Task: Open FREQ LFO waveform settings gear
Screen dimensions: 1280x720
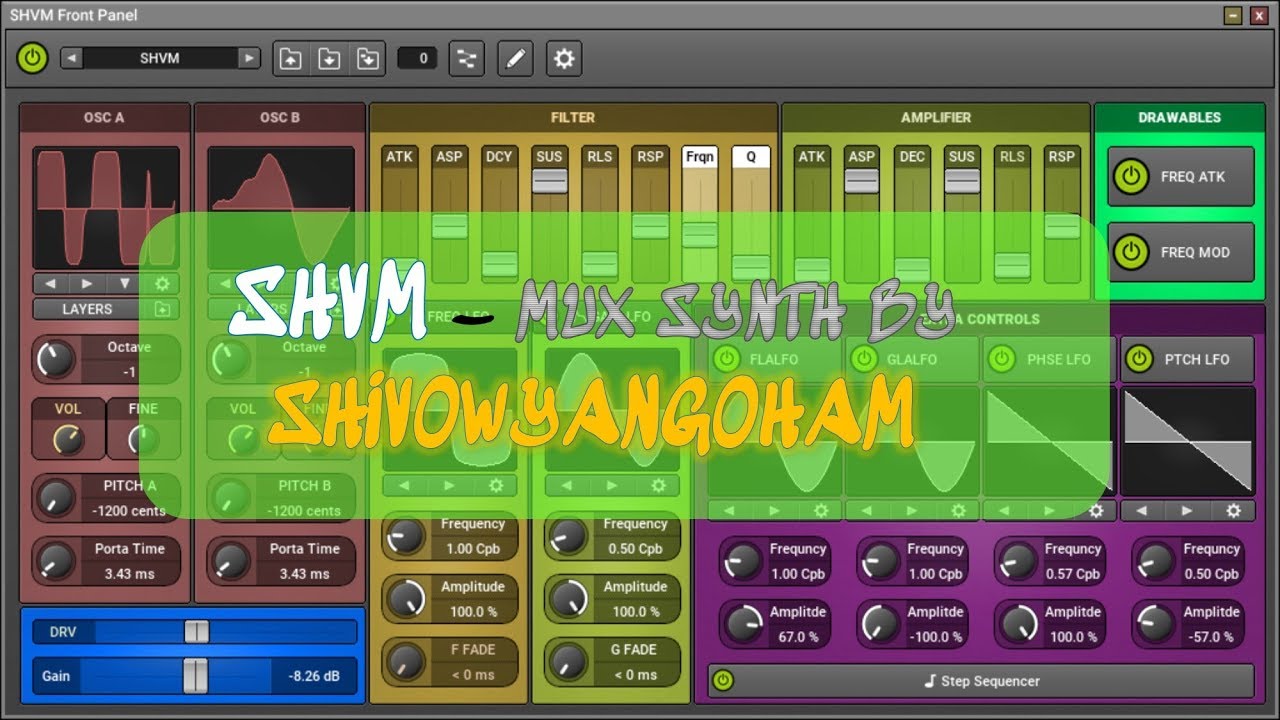Action: (x=496, y=486)
